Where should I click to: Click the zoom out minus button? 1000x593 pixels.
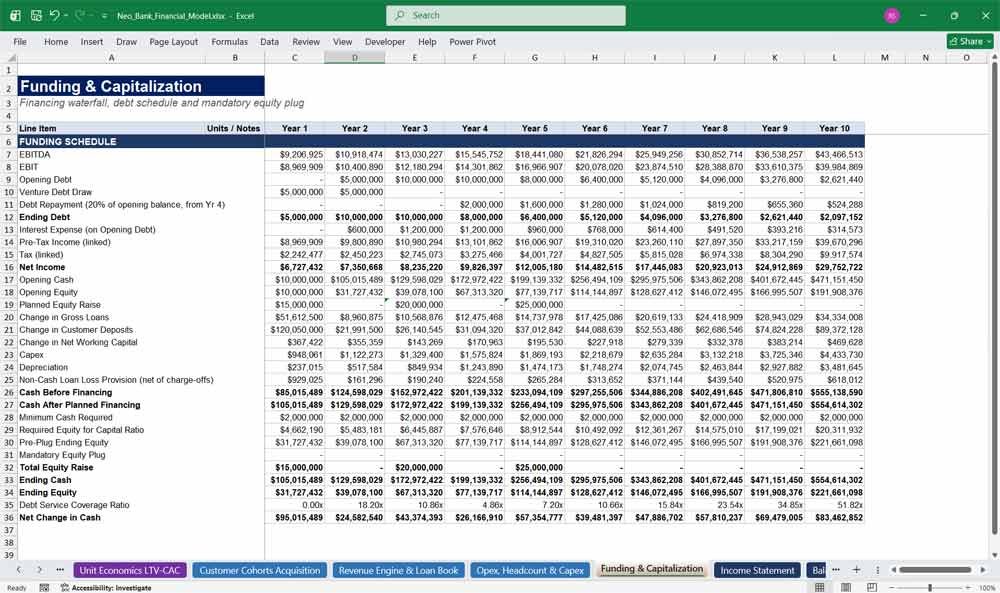click(892, 587)
